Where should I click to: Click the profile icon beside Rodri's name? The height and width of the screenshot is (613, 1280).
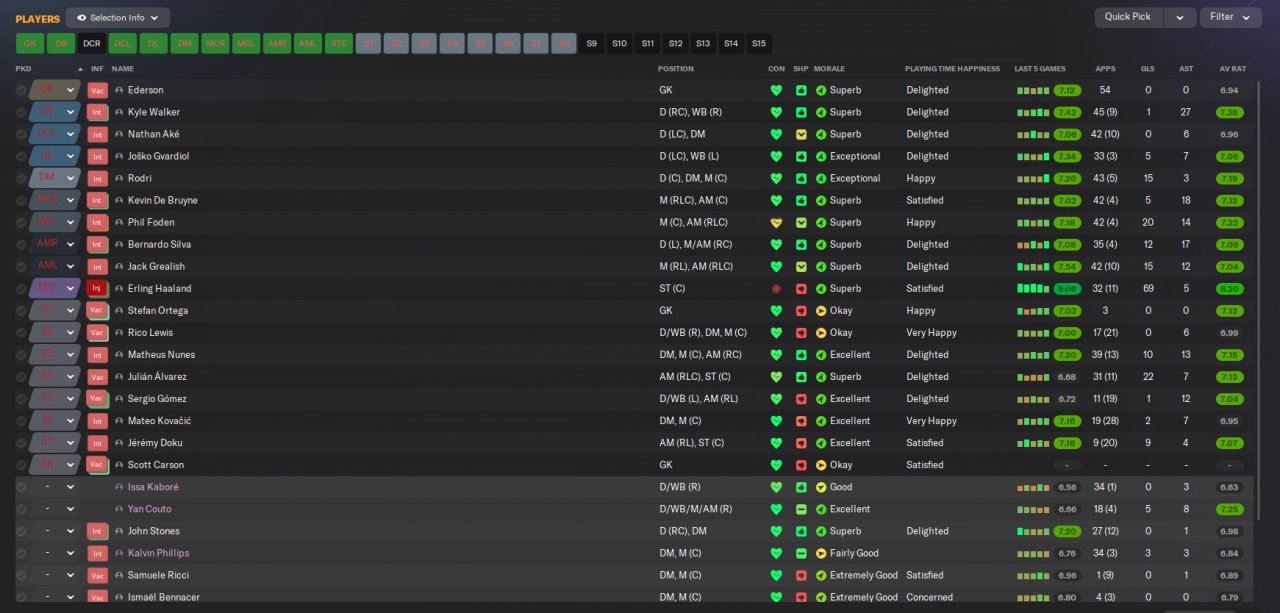(x=119, y=178)
